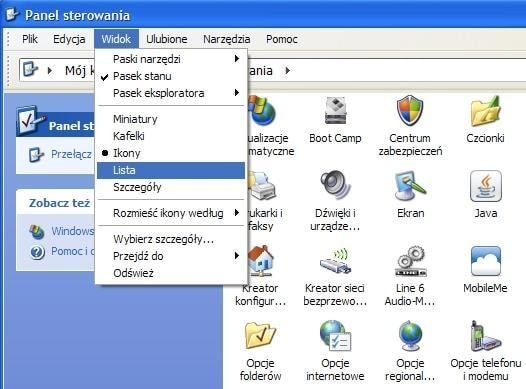Open the Windows Update link in sidebar

[73, 231]
